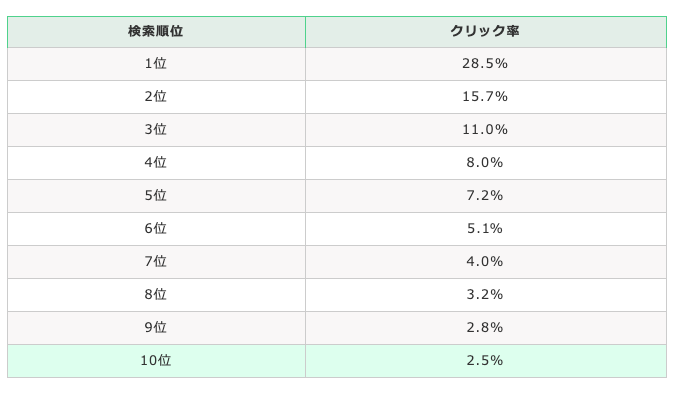Click the 11.0% cell
Viewport: 683px width, 396px height.
click(x=486, y=130)
